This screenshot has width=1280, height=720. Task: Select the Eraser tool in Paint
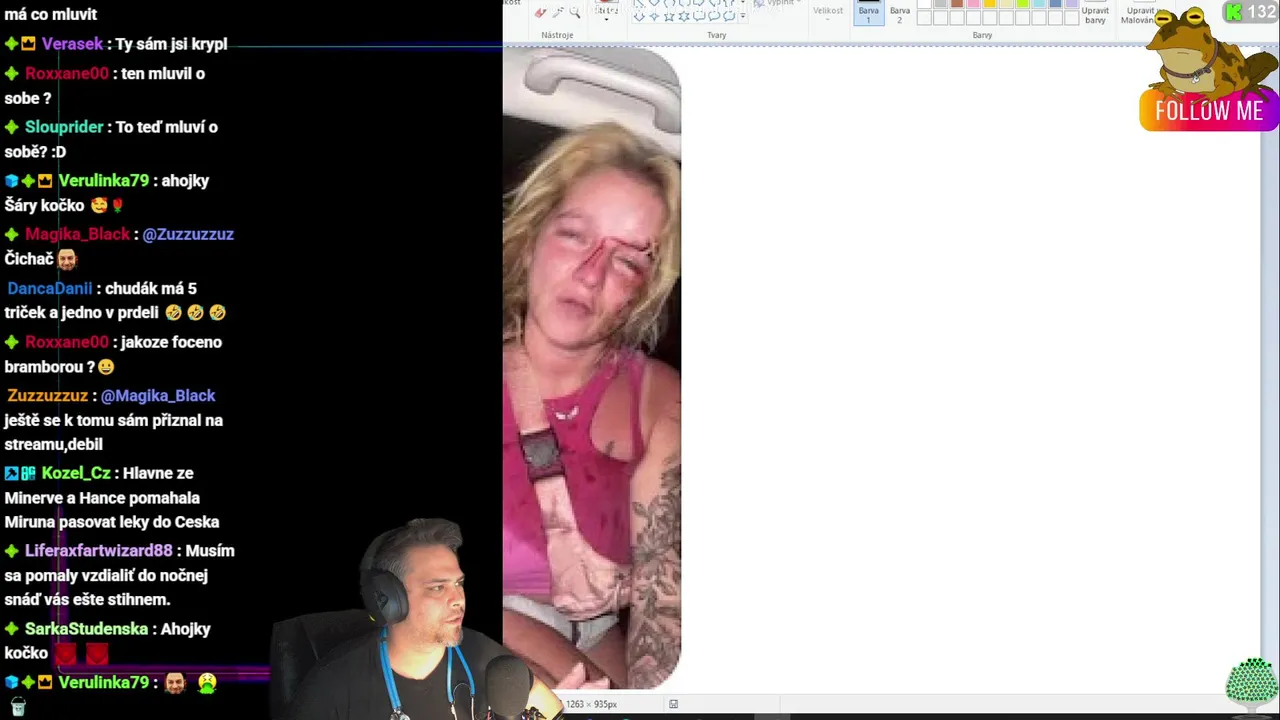[x=540, y=12]
